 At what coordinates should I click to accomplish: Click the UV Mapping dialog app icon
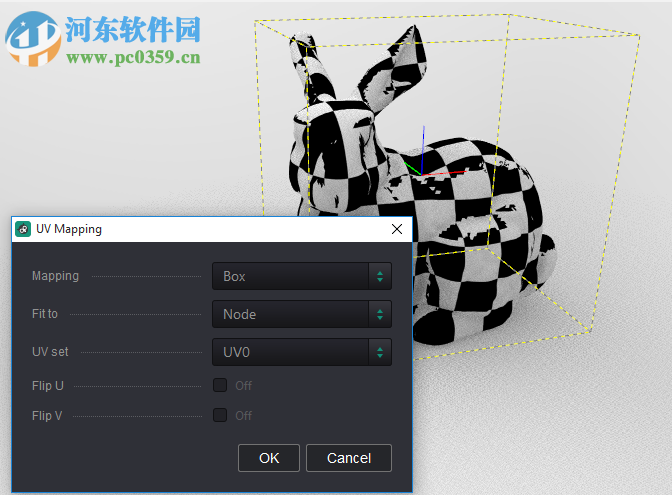(x=23, y=229)
